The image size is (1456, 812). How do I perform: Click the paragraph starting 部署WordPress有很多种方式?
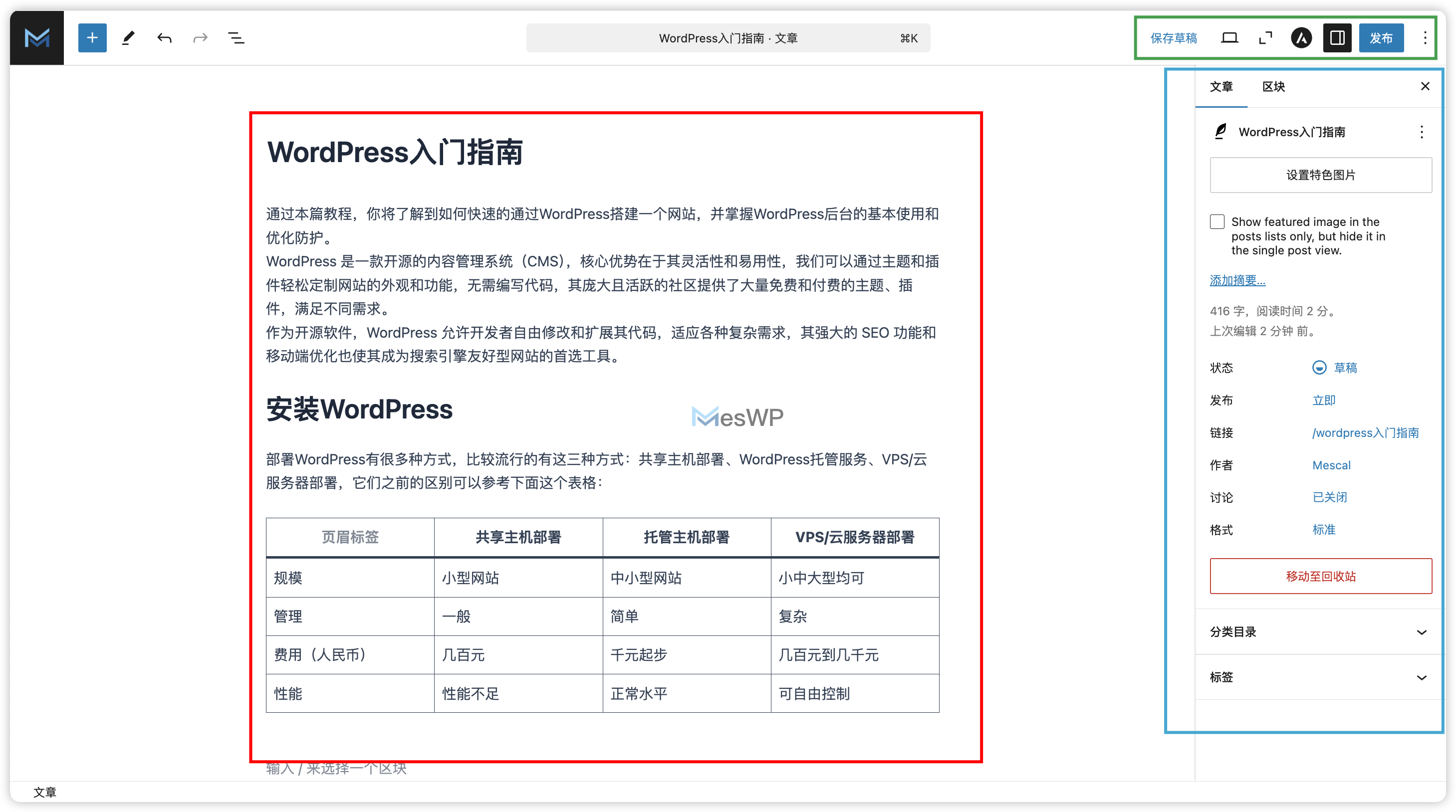click(x=597, y=471)
